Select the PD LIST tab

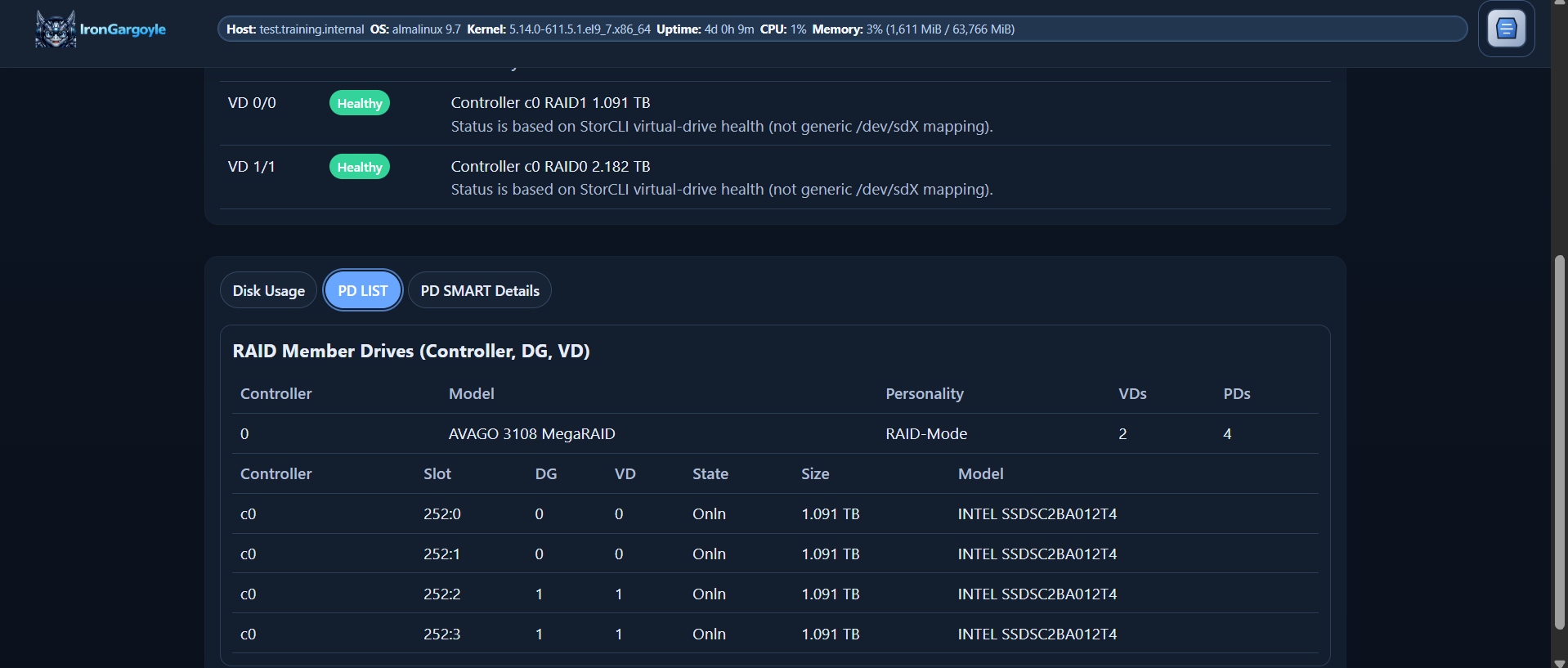click(x=363, y=291)
